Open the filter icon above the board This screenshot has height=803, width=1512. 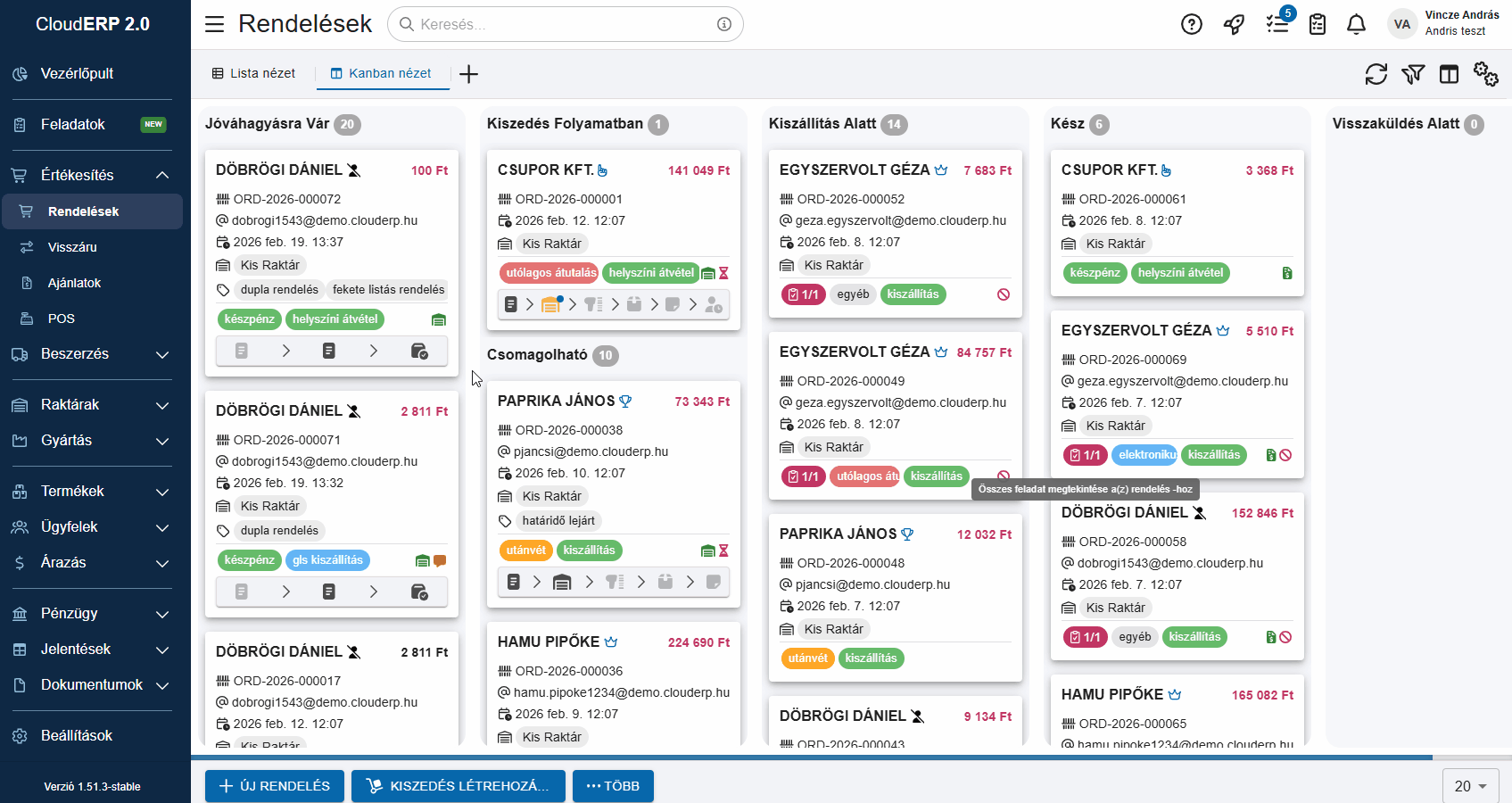pos(1413,75)
